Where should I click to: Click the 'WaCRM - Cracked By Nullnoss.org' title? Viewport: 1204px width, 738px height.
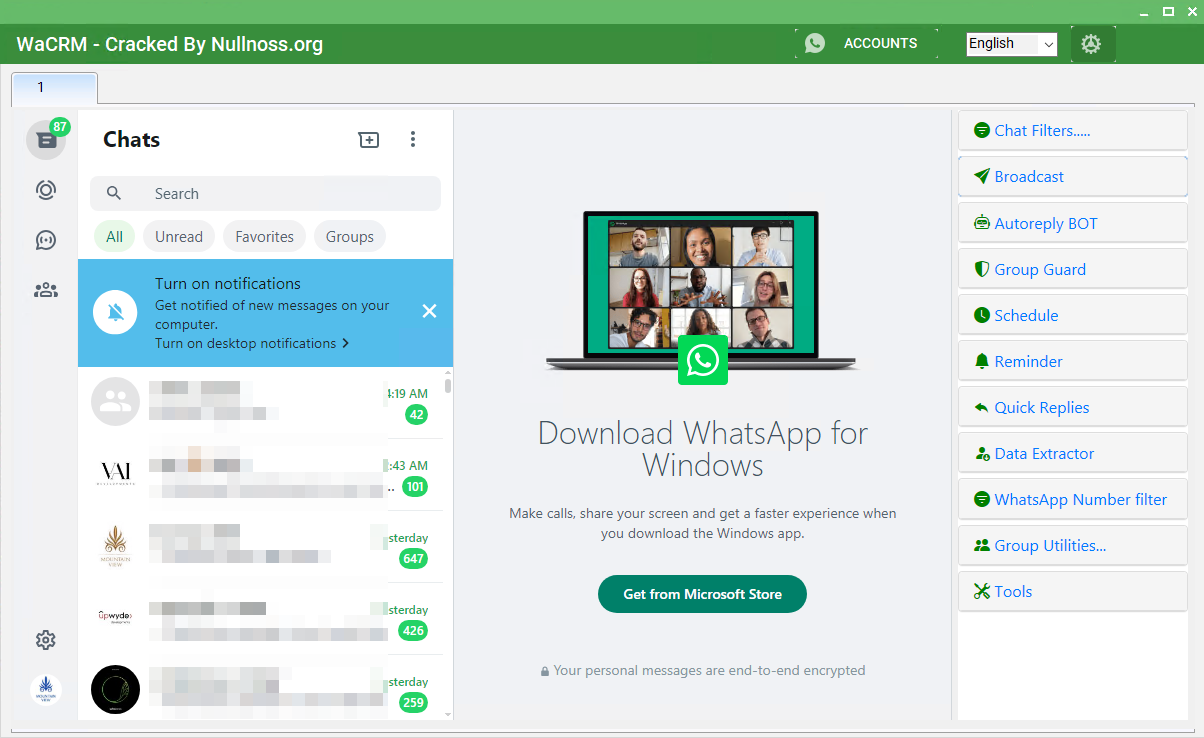pos(170,44)
